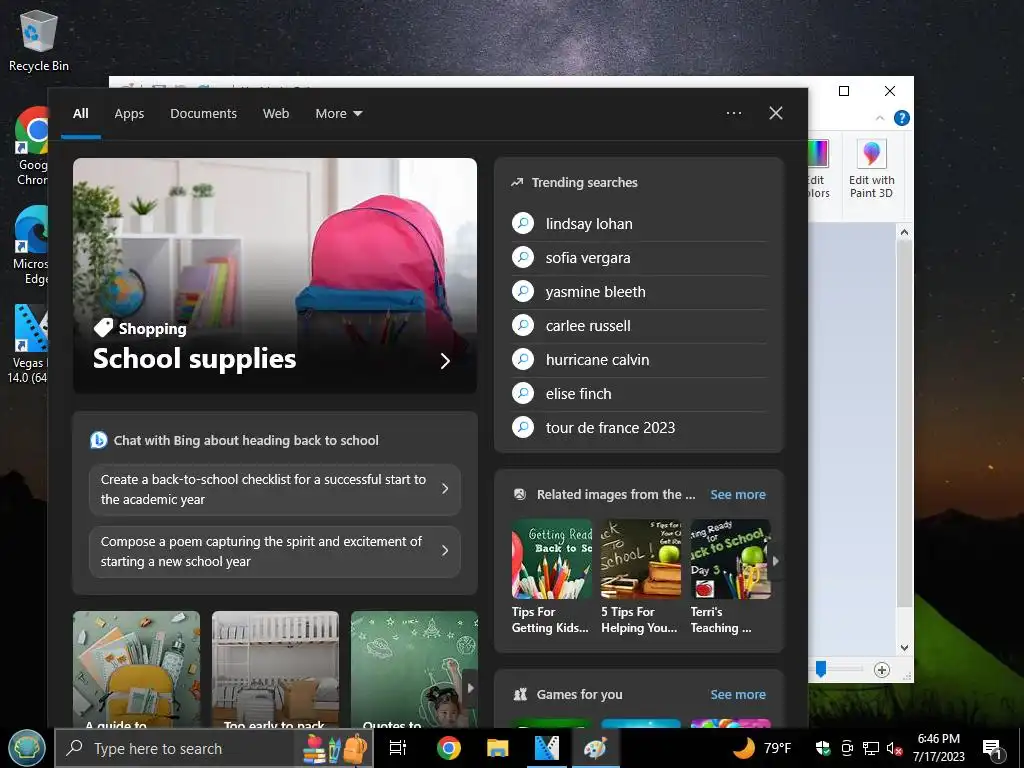This screenshot has height=768, width=1024.
Task: Search trending term carlee russell
Action: [x=639, y=326]
